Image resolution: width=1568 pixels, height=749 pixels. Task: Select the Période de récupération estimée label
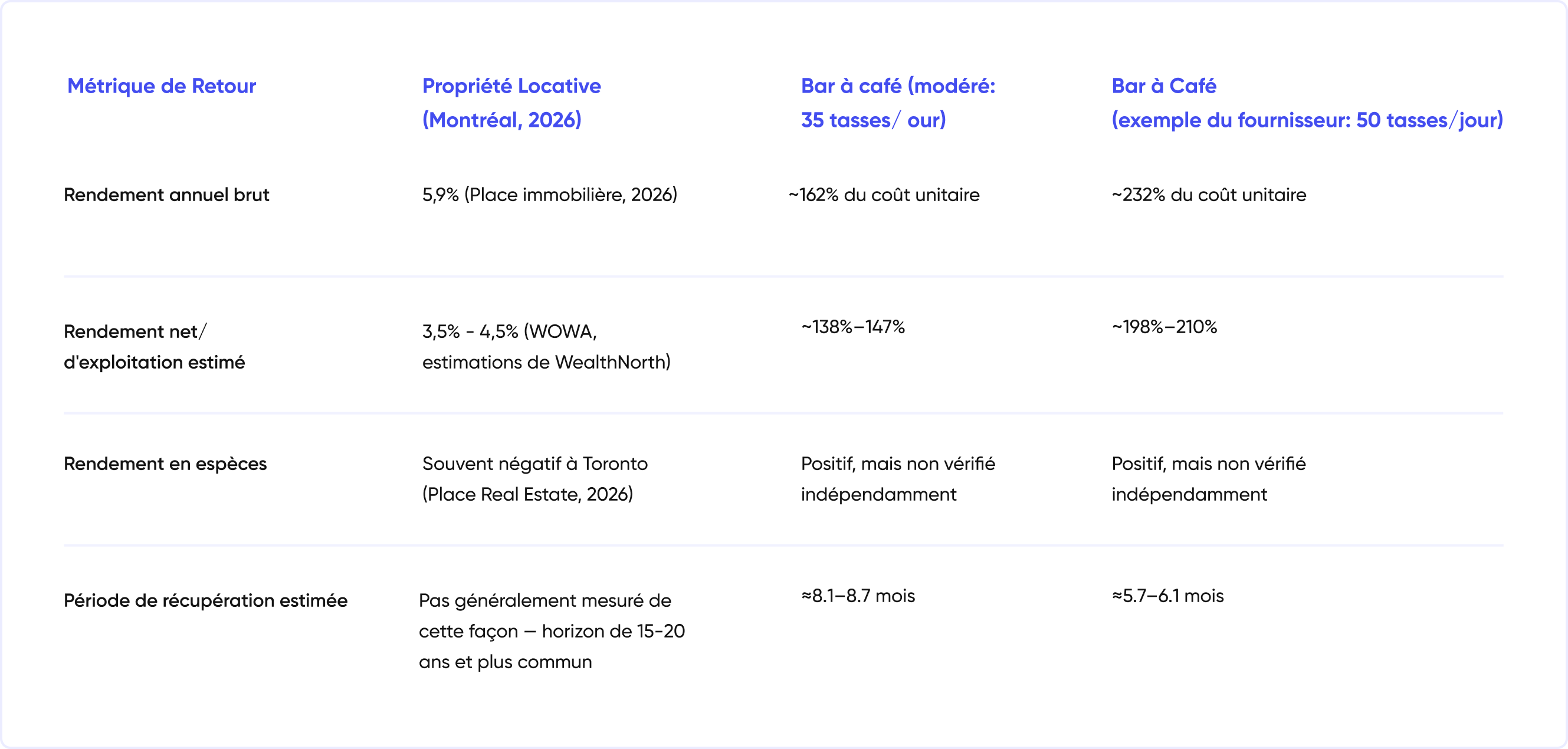[206, 600]
